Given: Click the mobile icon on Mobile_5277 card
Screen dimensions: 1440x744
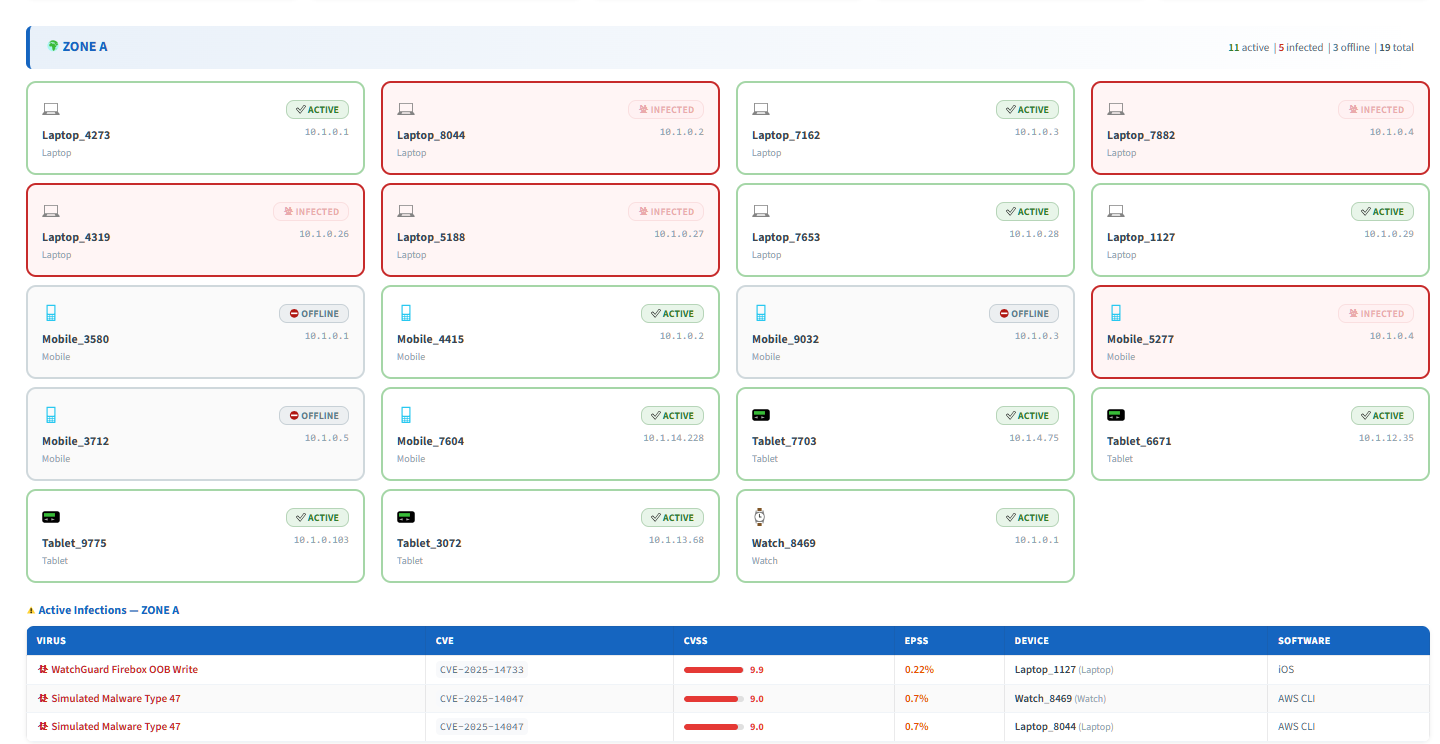Looking at the screenshot, I should pos(1116,313).
